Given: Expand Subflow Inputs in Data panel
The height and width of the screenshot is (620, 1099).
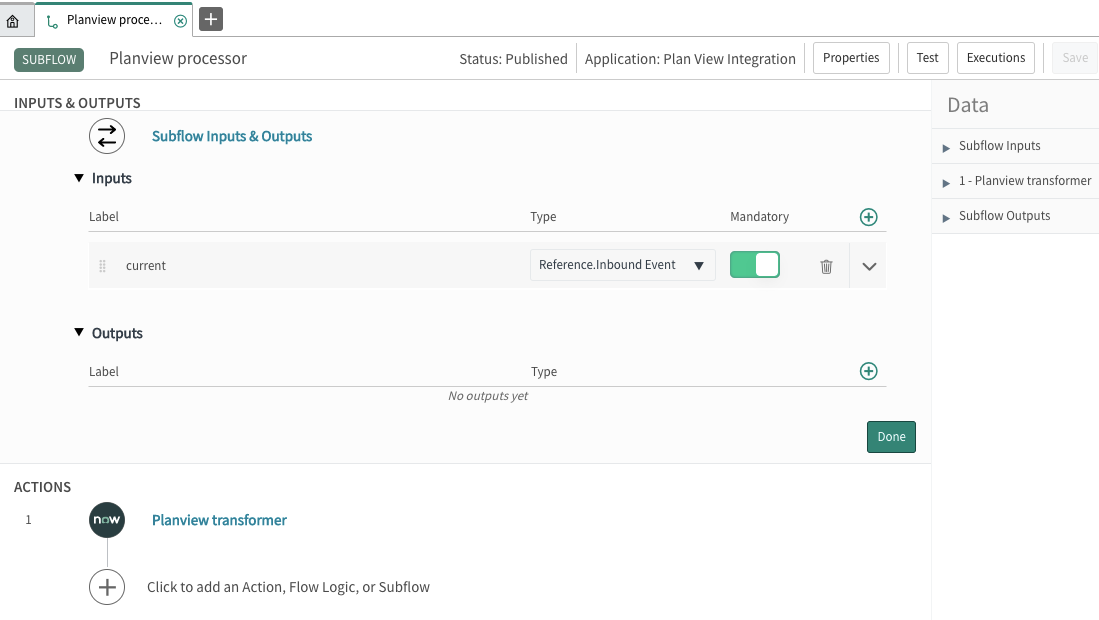Looking at the screenshot, I should (x=946, y=147).
